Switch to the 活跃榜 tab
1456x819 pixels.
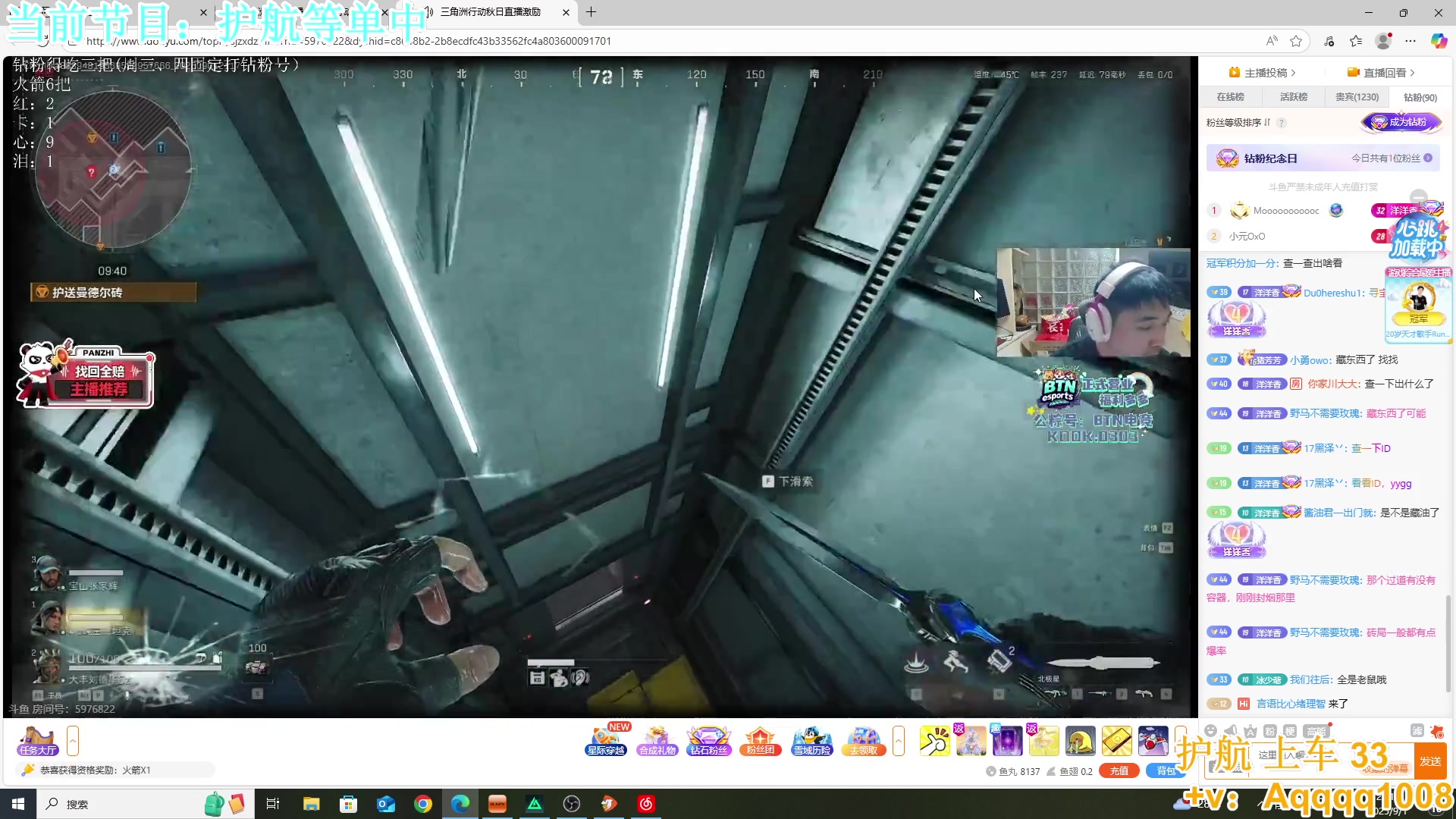1294,97
